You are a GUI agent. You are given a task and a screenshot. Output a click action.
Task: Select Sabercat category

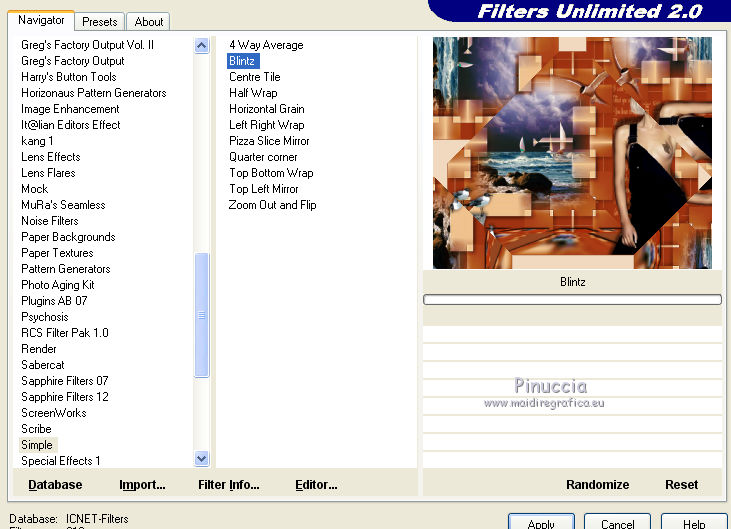coord(42,365)
